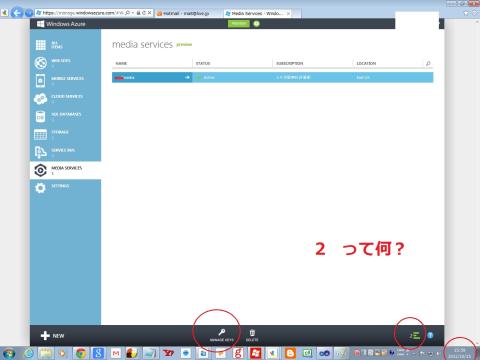Open STORAGE in the sidebar
The image size is (480, 360).
[x=65, y=134]
